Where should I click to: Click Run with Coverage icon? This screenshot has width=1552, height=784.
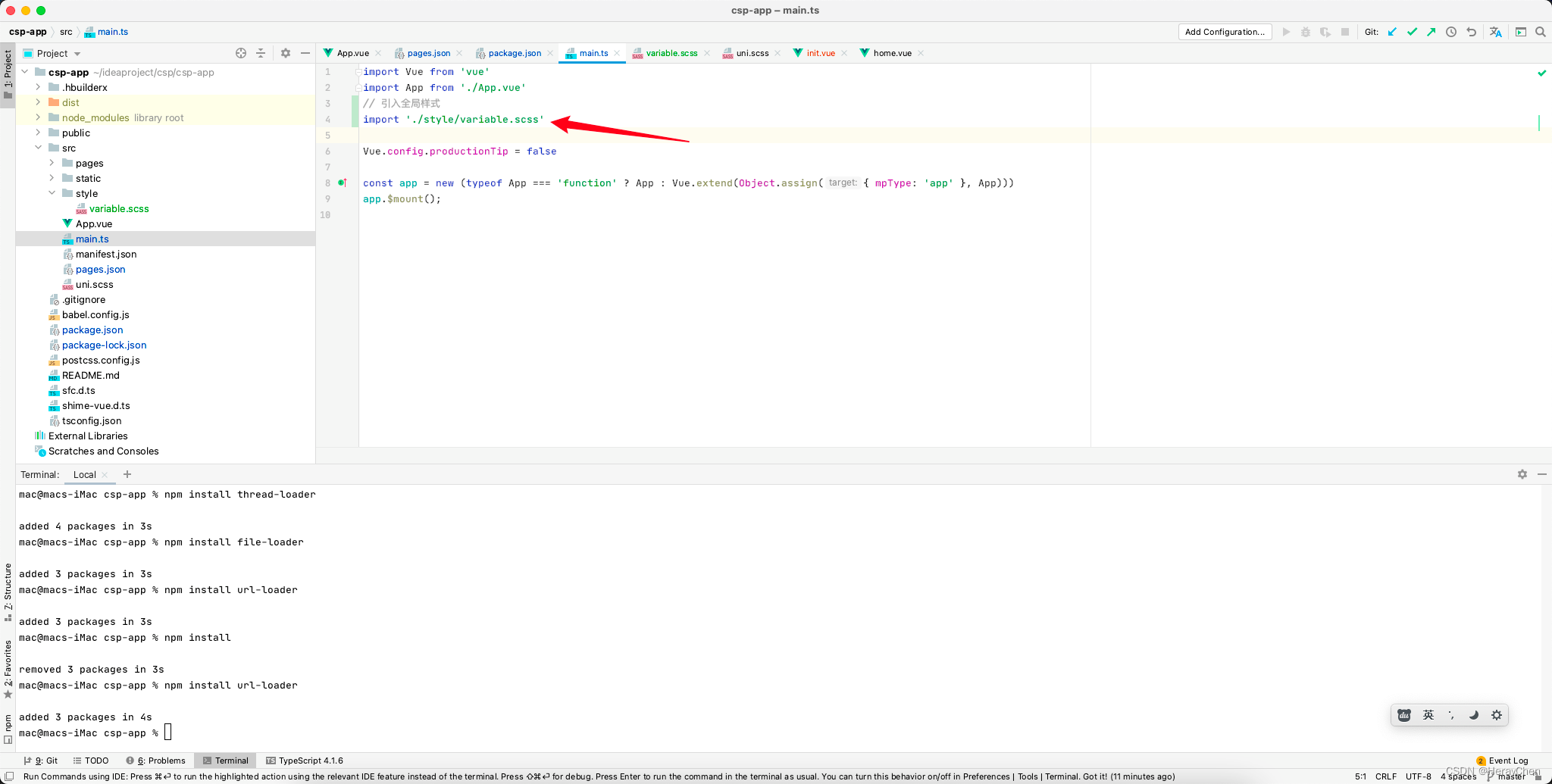[1325, 32]
